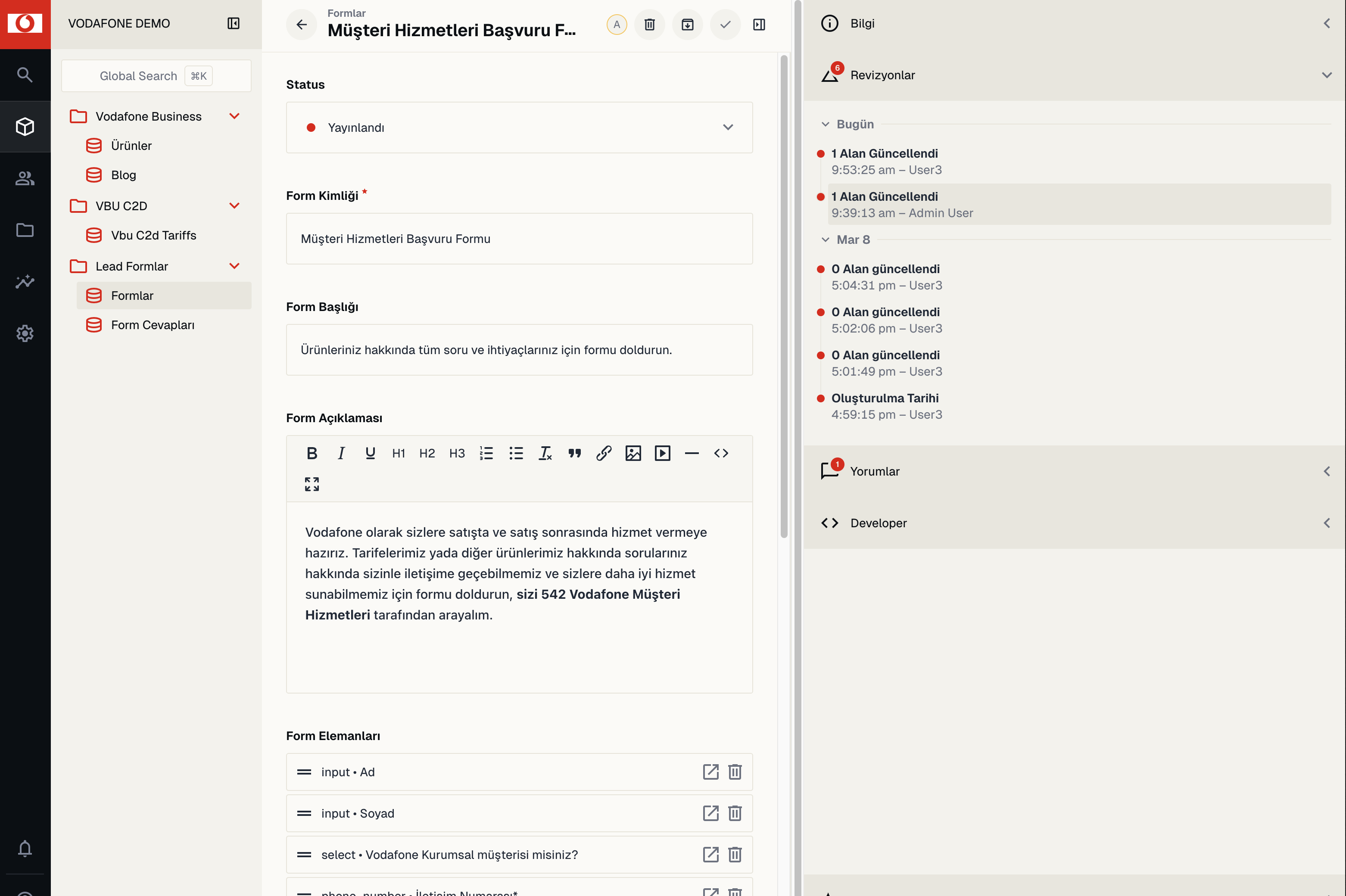Delete the 'input • Soyad' form element
The image size is (1346, 896).
point(735,813)
